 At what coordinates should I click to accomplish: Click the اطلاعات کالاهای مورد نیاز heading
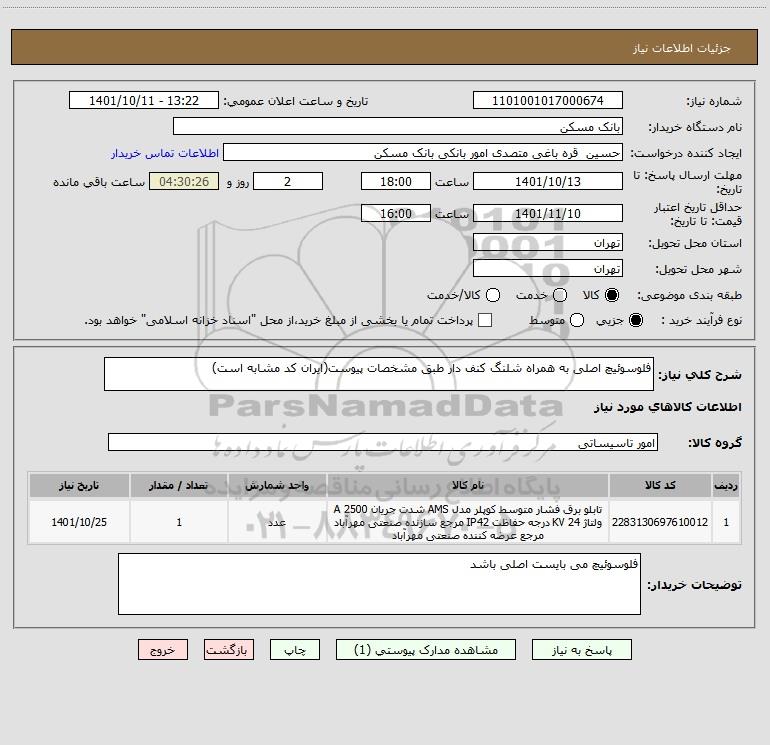pyautogui.click(x=668, y=407)
